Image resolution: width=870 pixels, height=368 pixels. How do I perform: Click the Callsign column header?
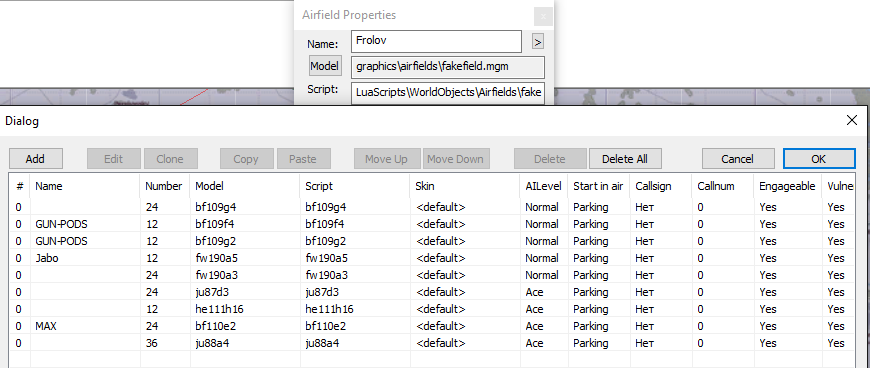pos(661,186)
